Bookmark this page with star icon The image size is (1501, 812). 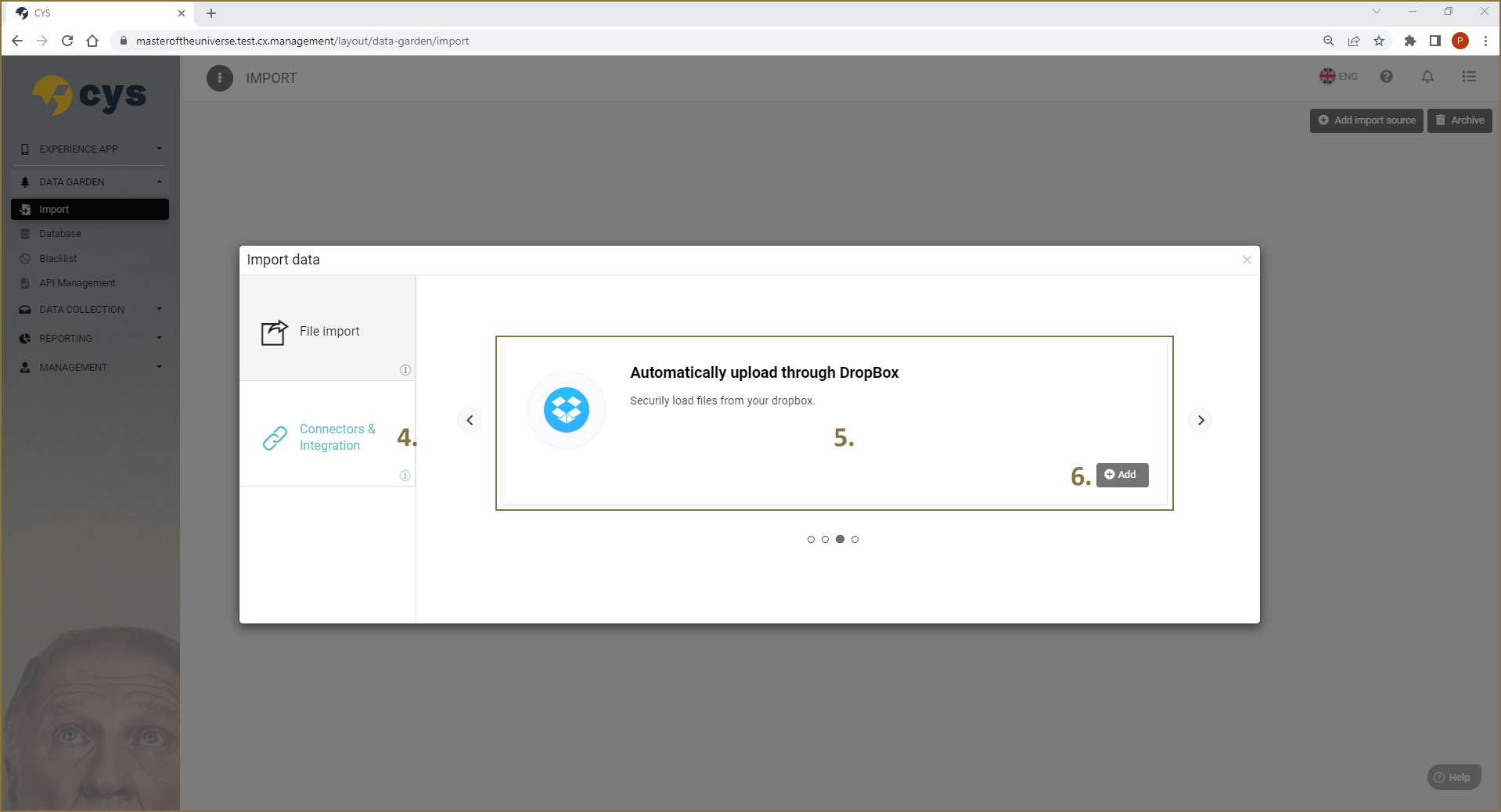[1379, 41]
